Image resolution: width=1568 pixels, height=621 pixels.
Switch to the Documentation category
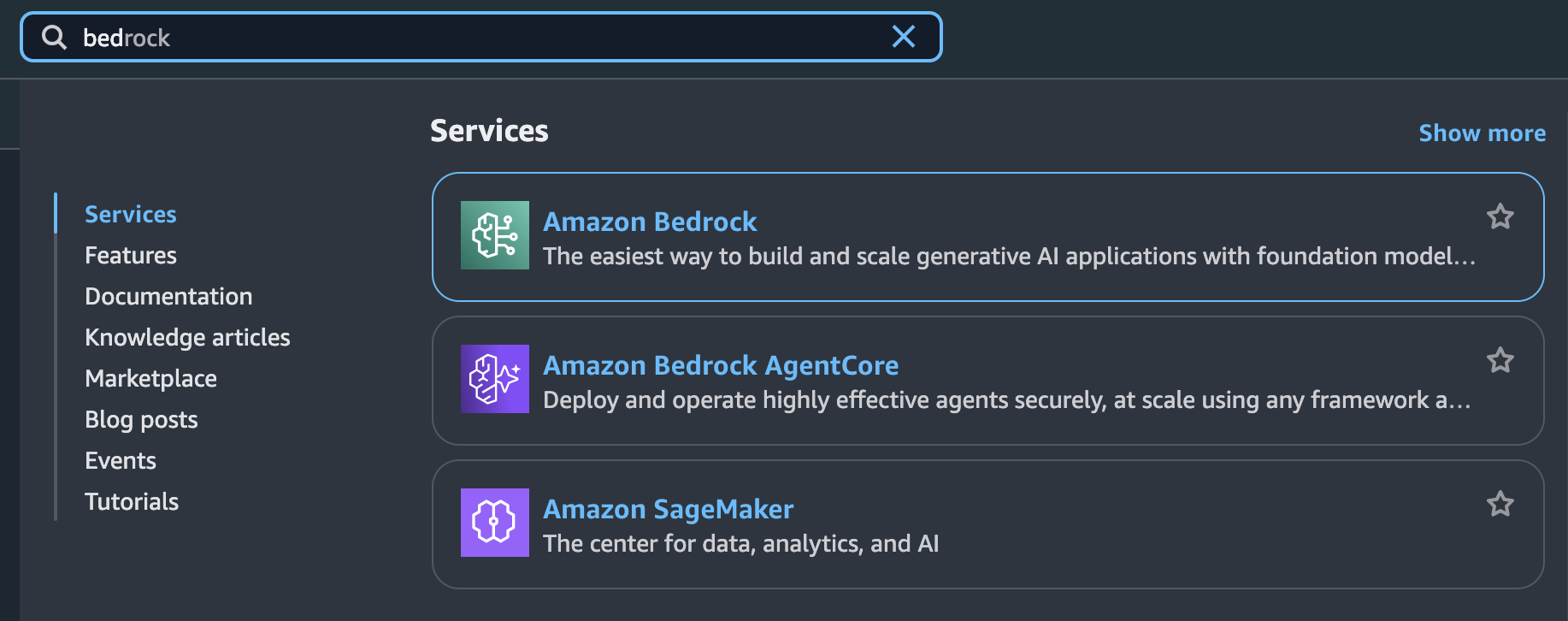168,295
